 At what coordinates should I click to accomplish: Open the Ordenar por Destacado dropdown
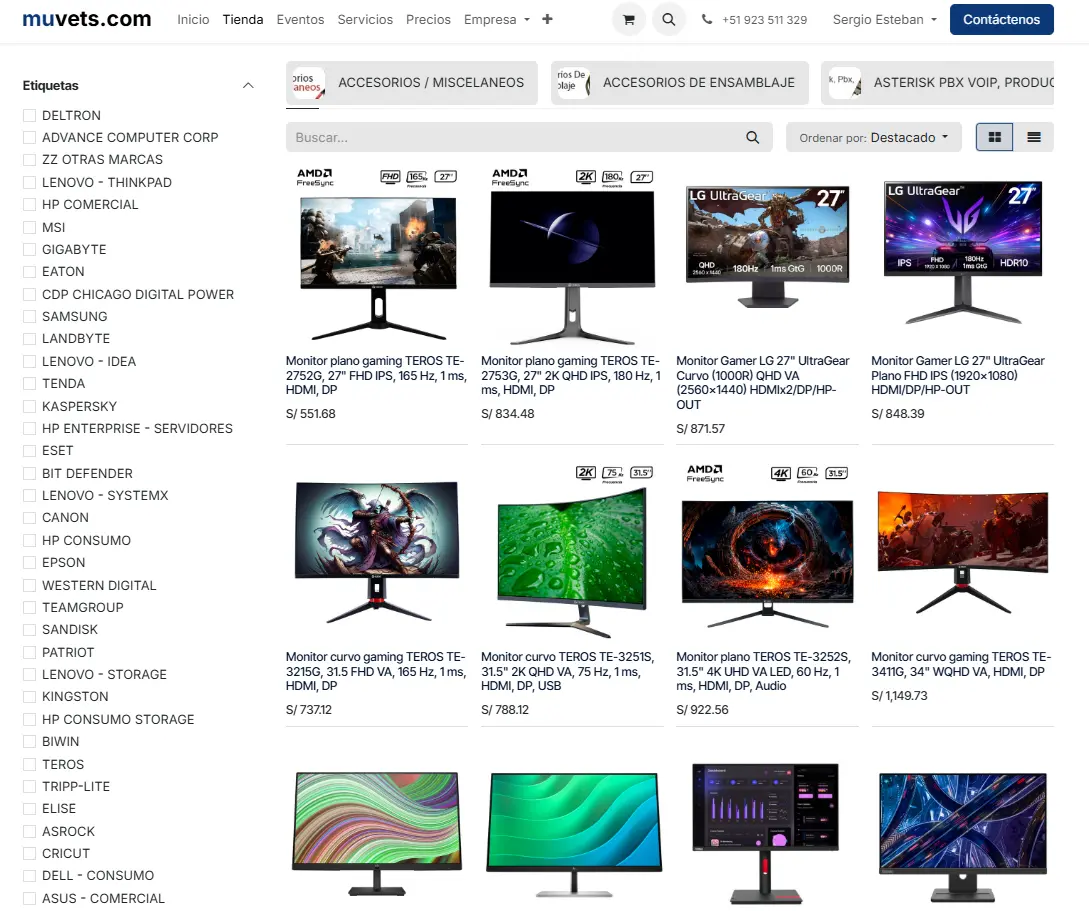873,137
